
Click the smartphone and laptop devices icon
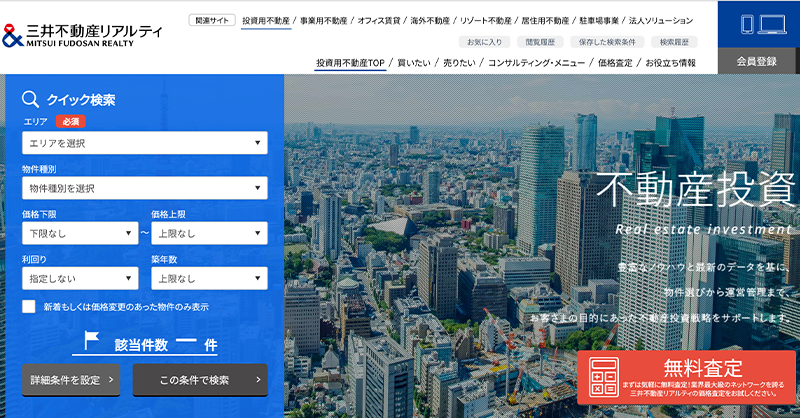758,25
